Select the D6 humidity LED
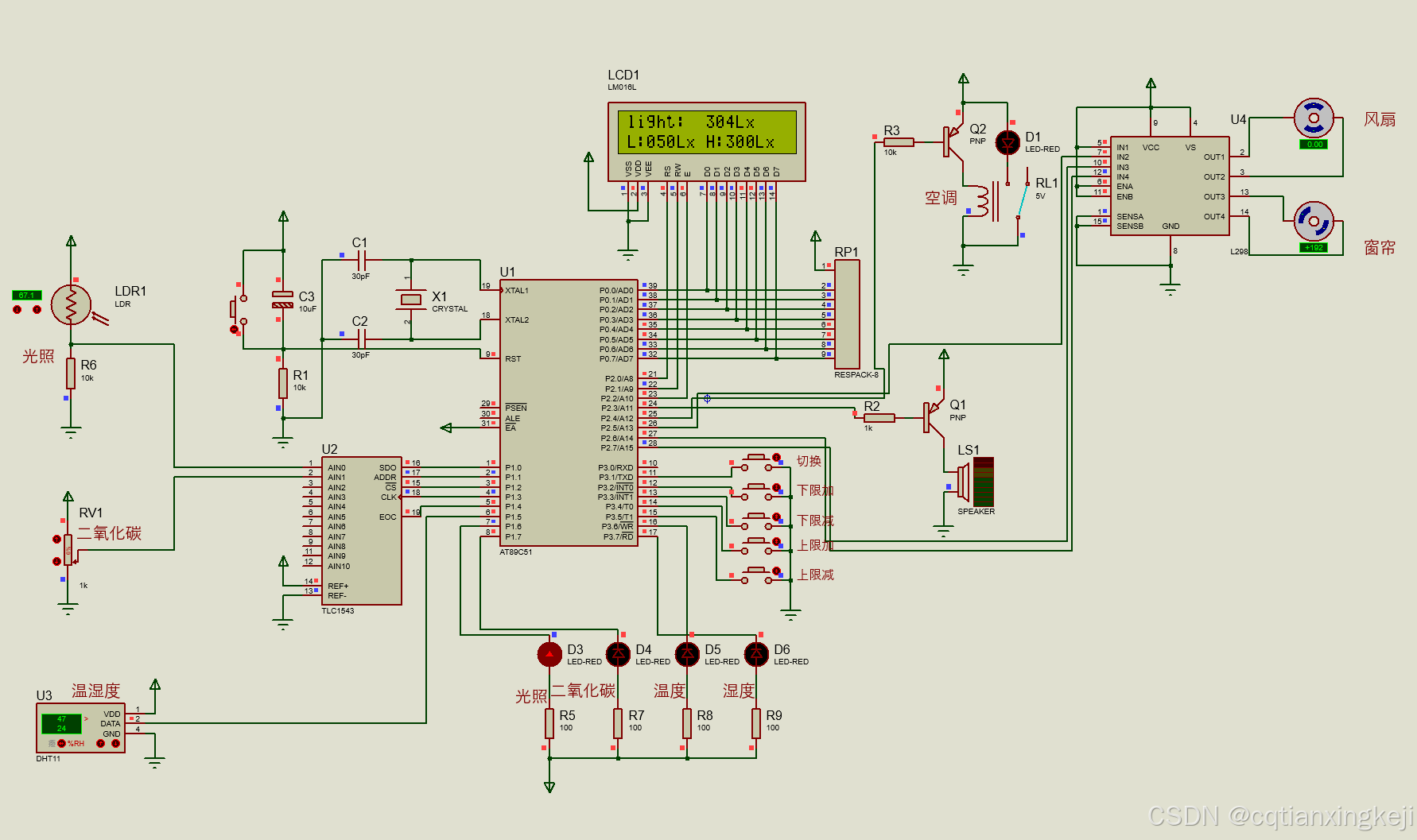 (x=756, y=654)
